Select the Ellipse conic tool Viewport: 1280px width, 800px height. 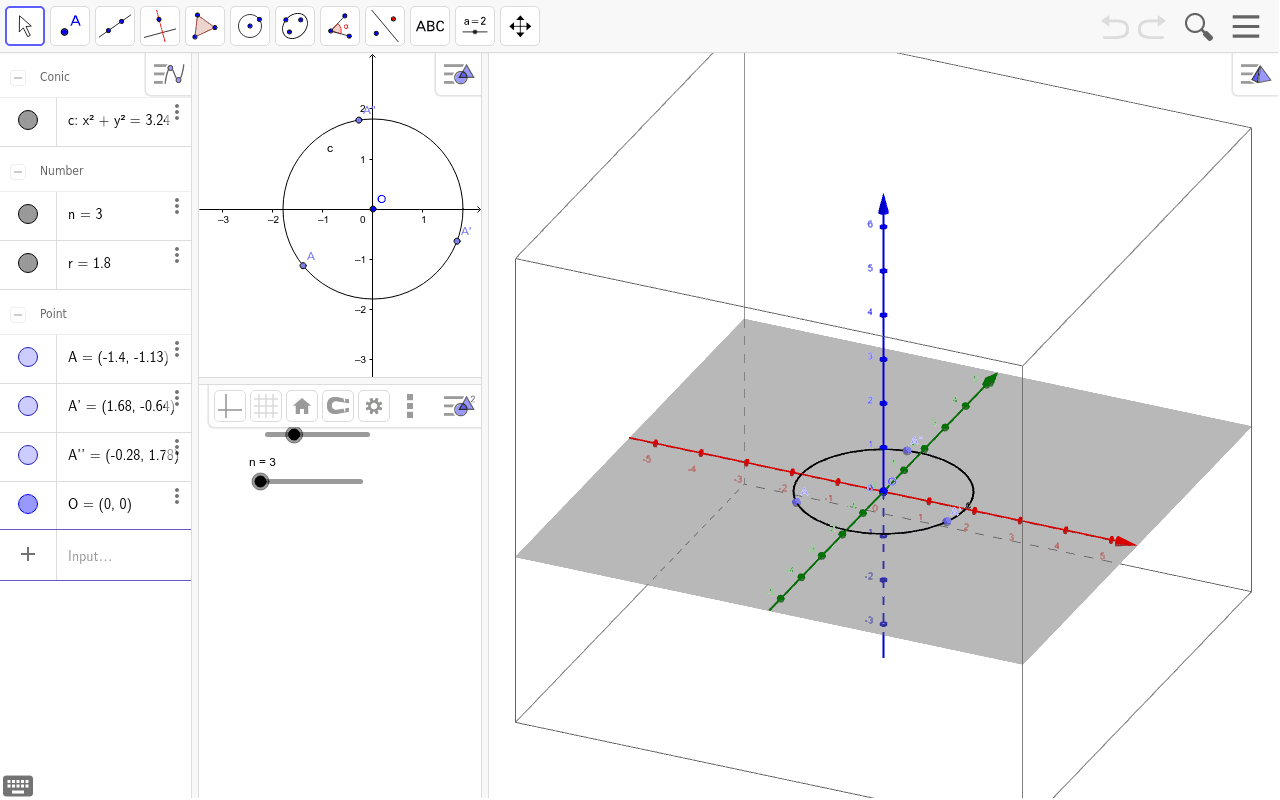[x=295, y=26]
